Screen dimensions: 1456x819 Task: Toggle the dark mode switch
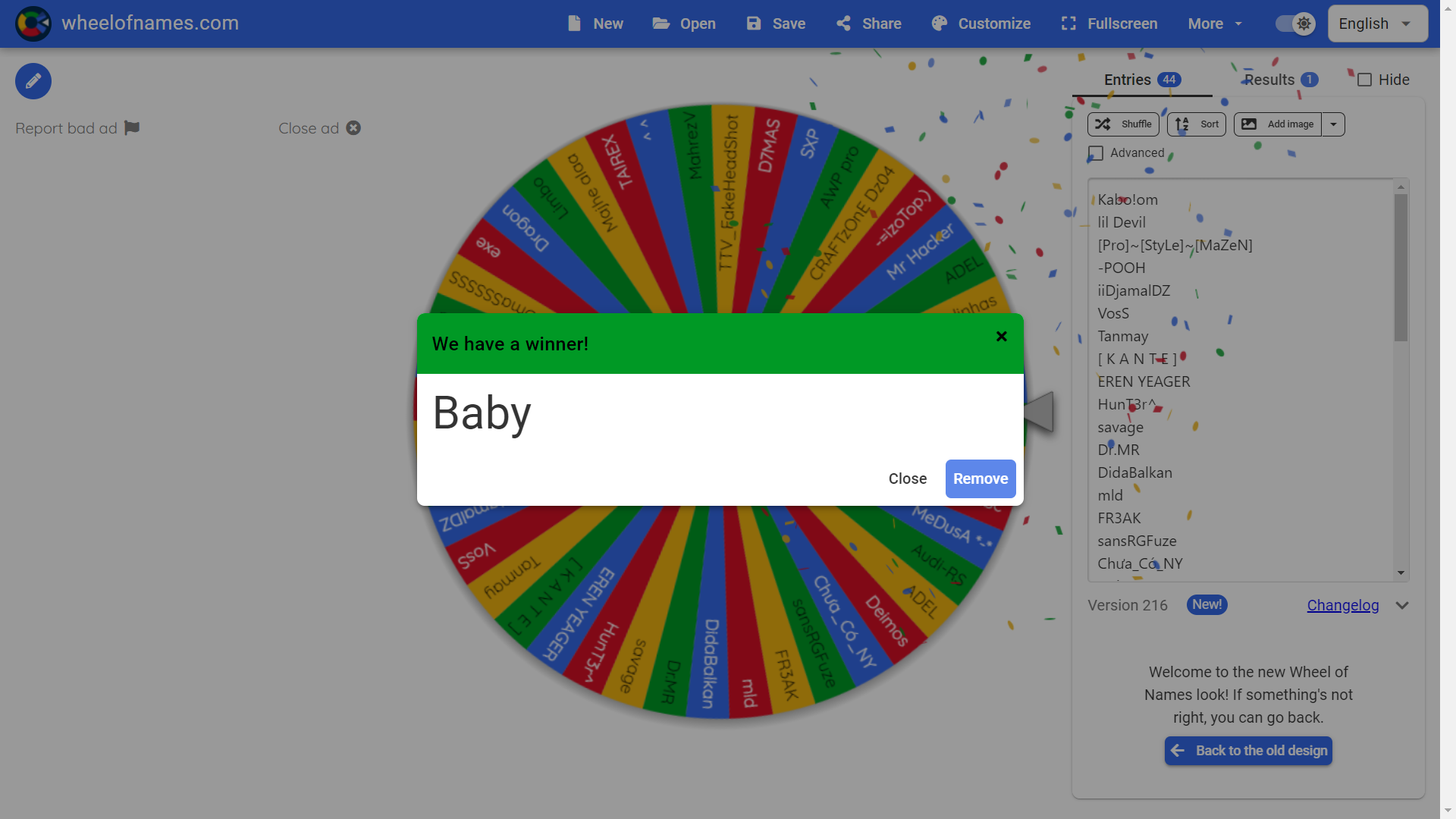1294,24
